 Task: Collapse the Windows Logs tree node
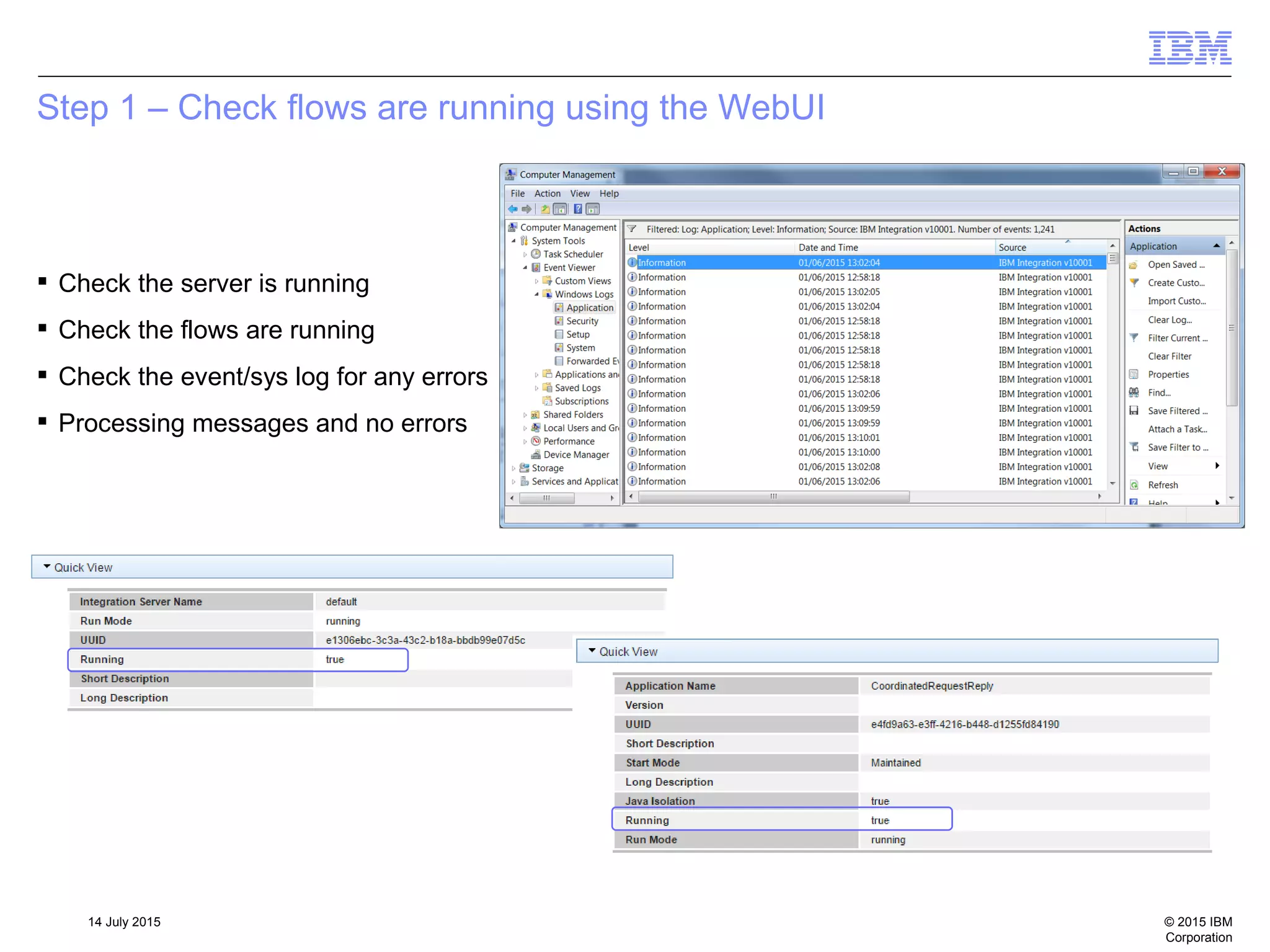pos(536,294)
